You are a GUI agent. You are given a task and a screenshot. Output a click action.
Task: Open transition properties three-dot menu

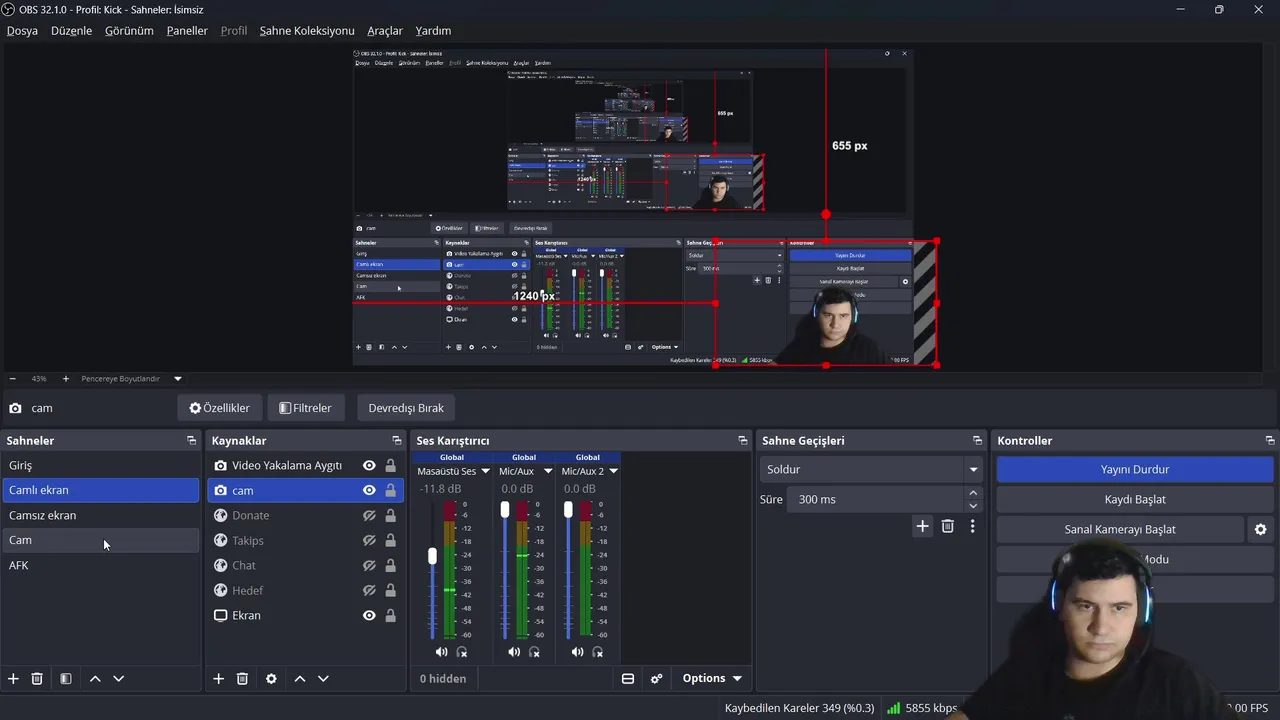click(972, 526)
